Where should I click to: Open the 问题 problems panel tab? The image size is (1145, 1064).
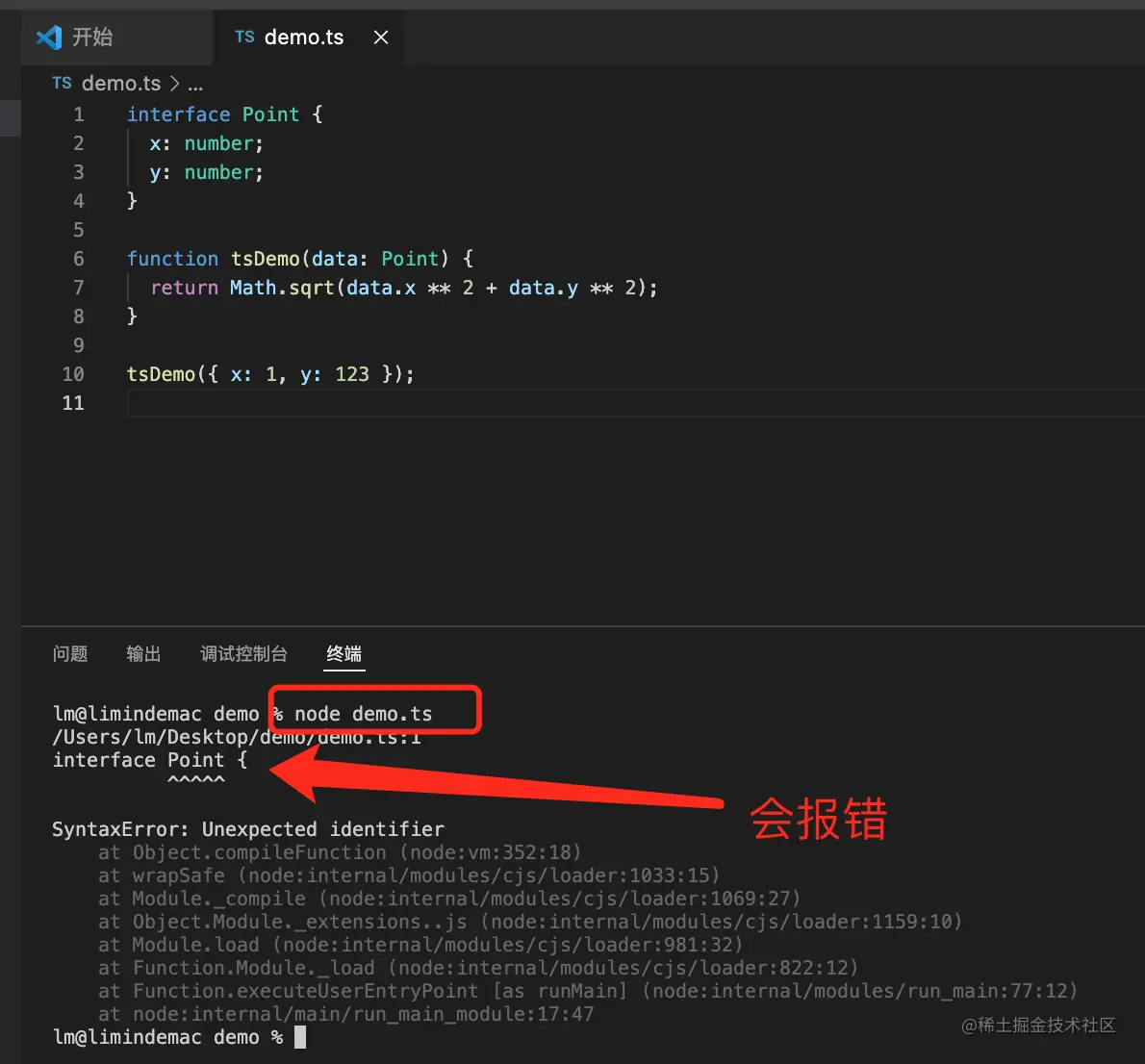pyautogui.click(x=70, y=653)
